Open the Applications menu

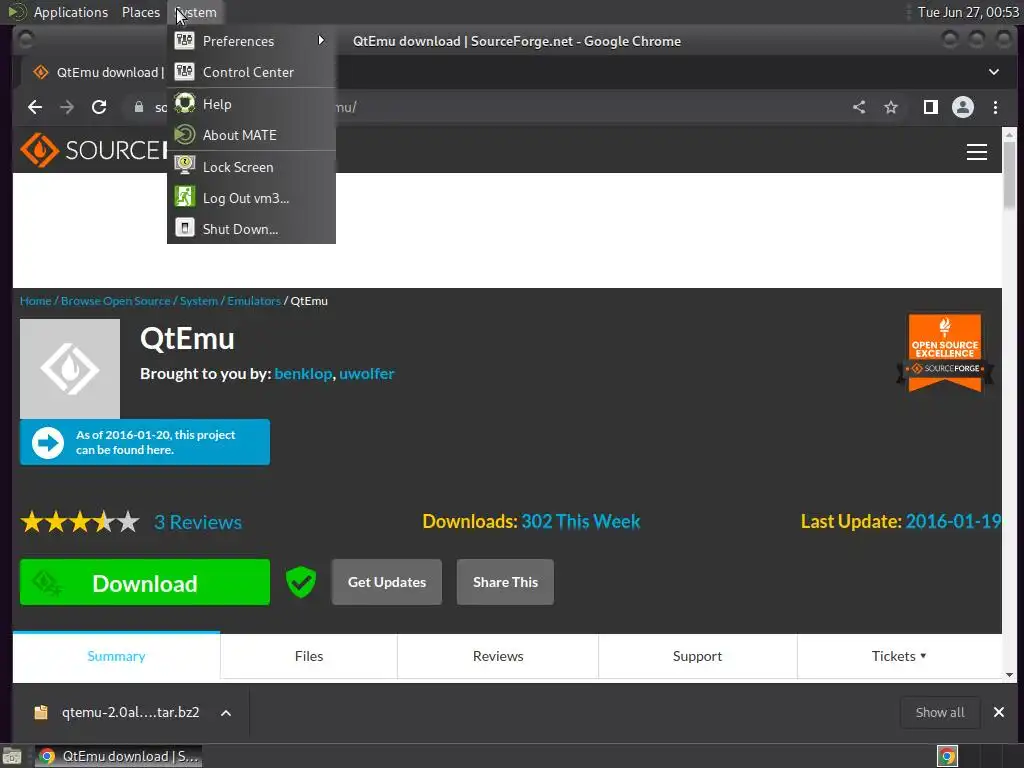pyautogui.click(x=71, y=12)
